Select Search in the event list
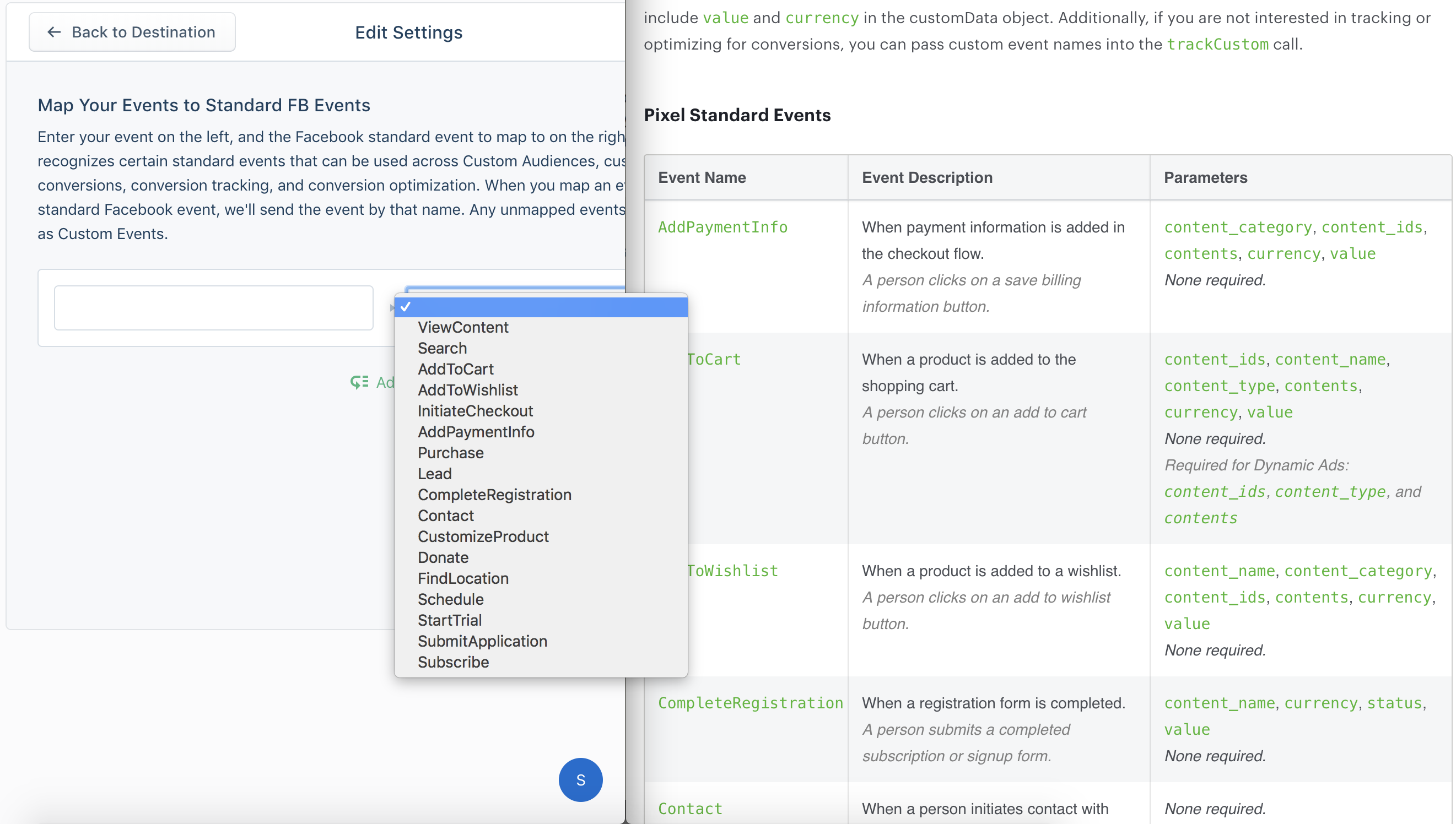Screen dimensions: 1456x824 (441, 348)
